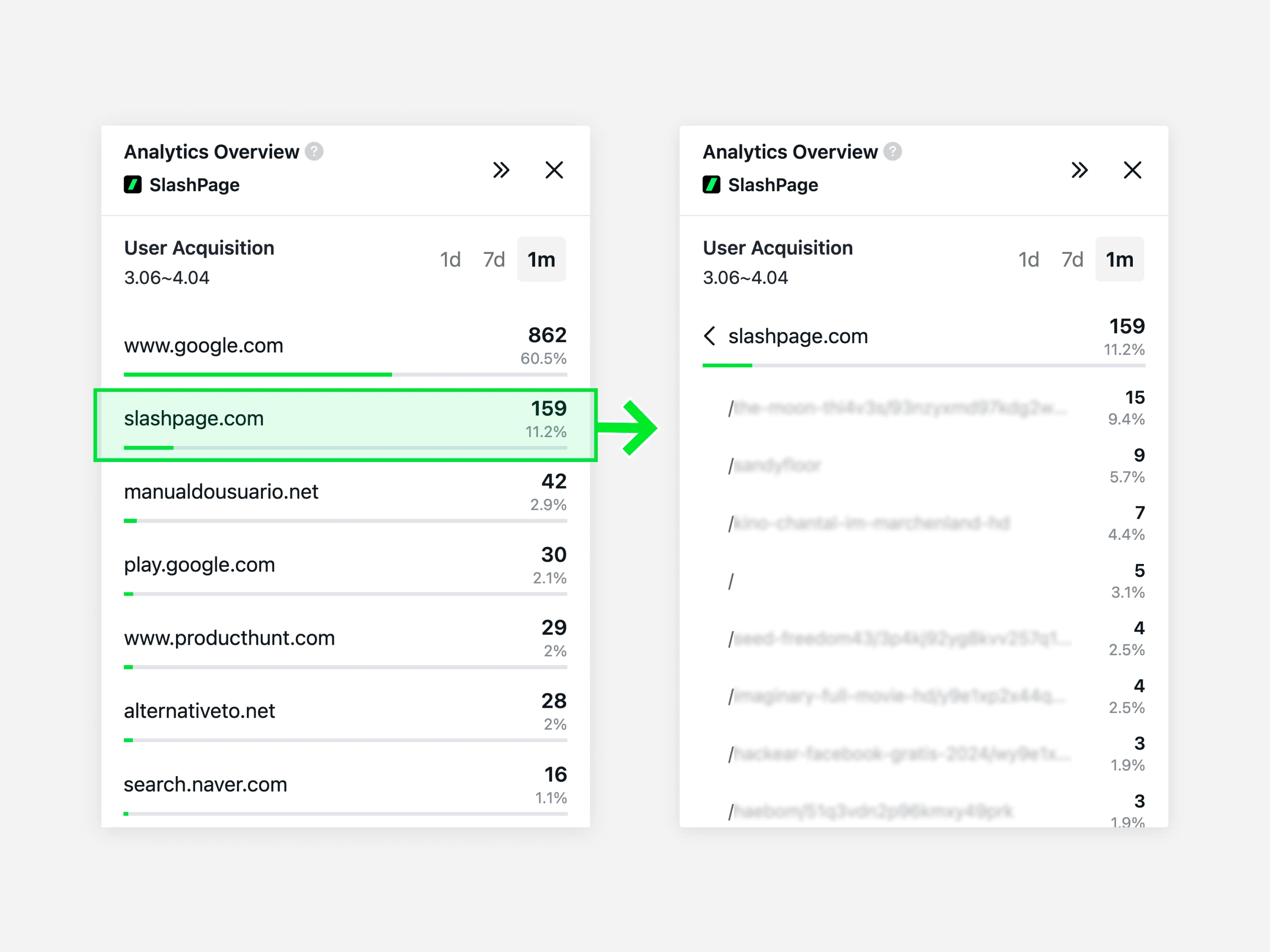Open help icon beside left Analytics Overview title
Image resolution: width=1270 pixels, height=952 pixels.
[314, 151]
